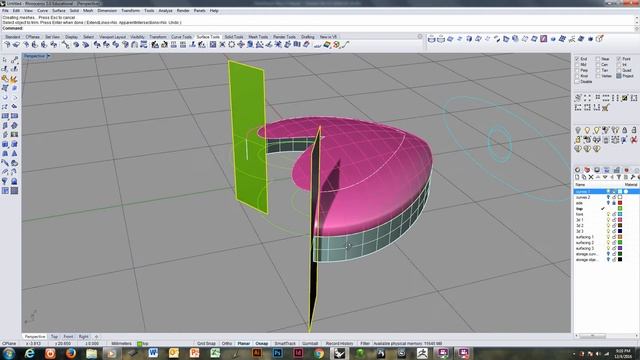640x360 pixels.
Task: Change color swatch of layer surfacing 3
Action: pyautogui.click(x=620, y=248)
